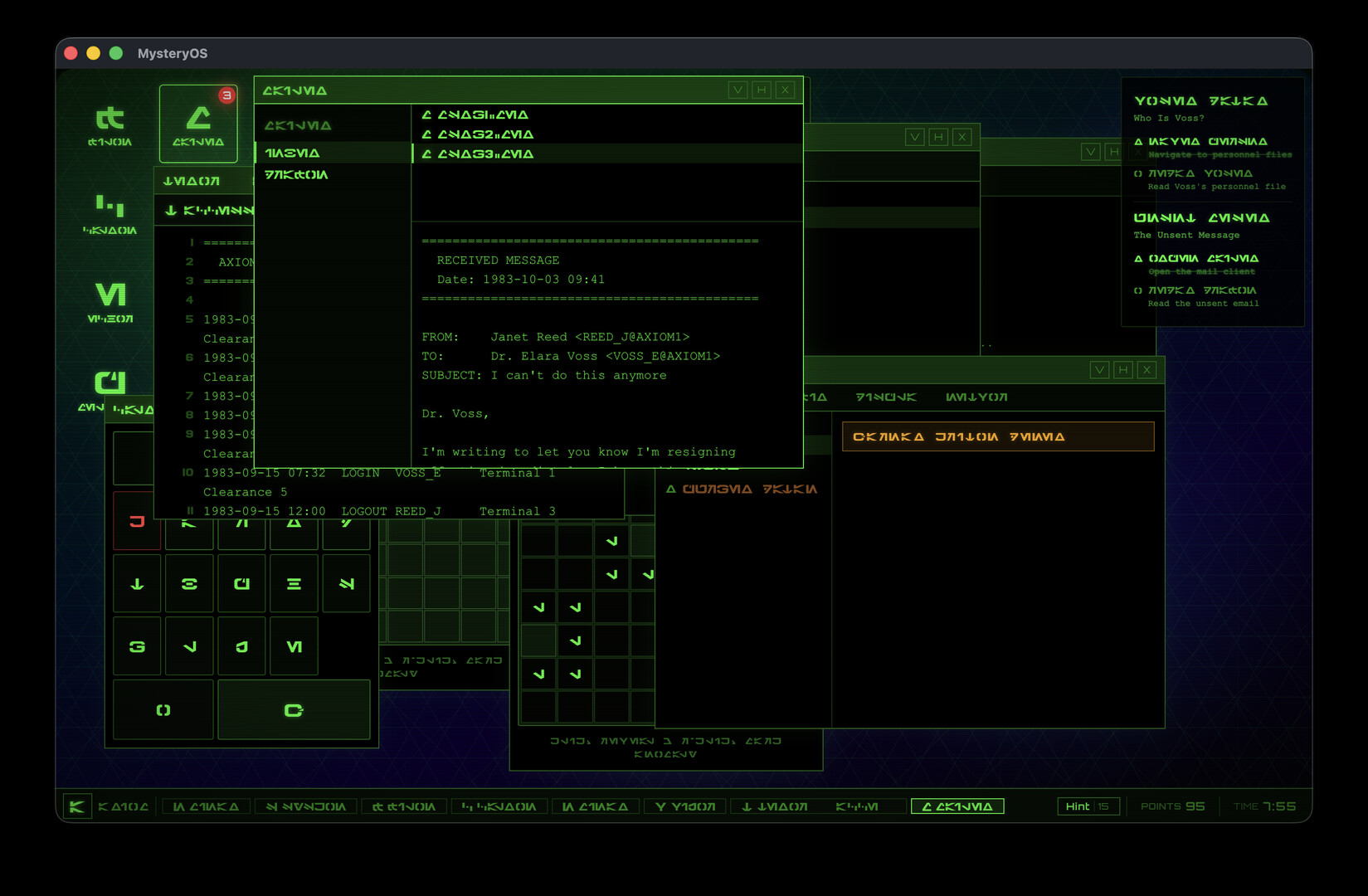Toggle a checked cell in the puzzle grid

(x=613, y=540)
